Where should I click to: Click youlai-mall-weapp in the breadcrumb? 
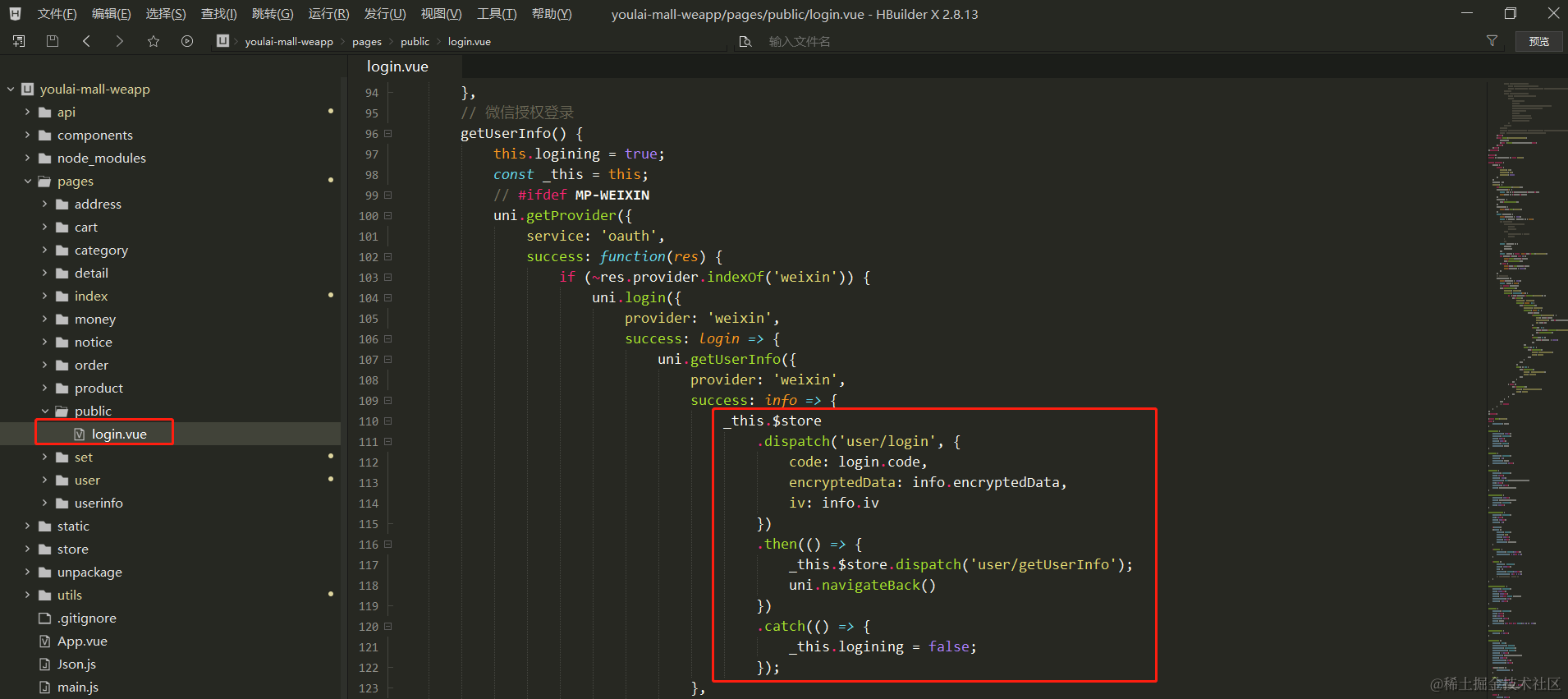289,41
